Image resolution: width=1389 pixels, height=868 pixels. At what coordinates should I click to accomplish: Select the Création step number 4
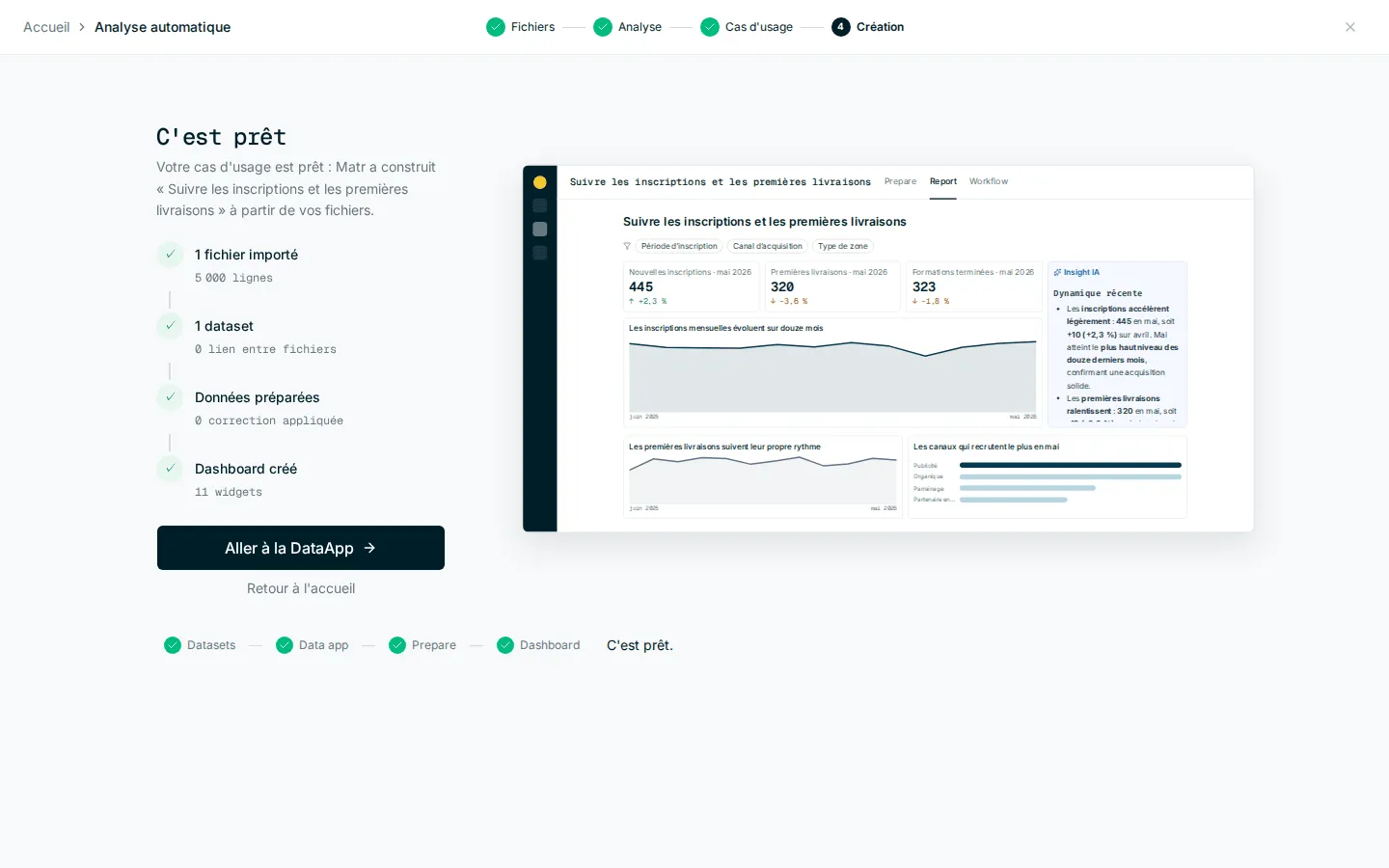coord(868,27)
